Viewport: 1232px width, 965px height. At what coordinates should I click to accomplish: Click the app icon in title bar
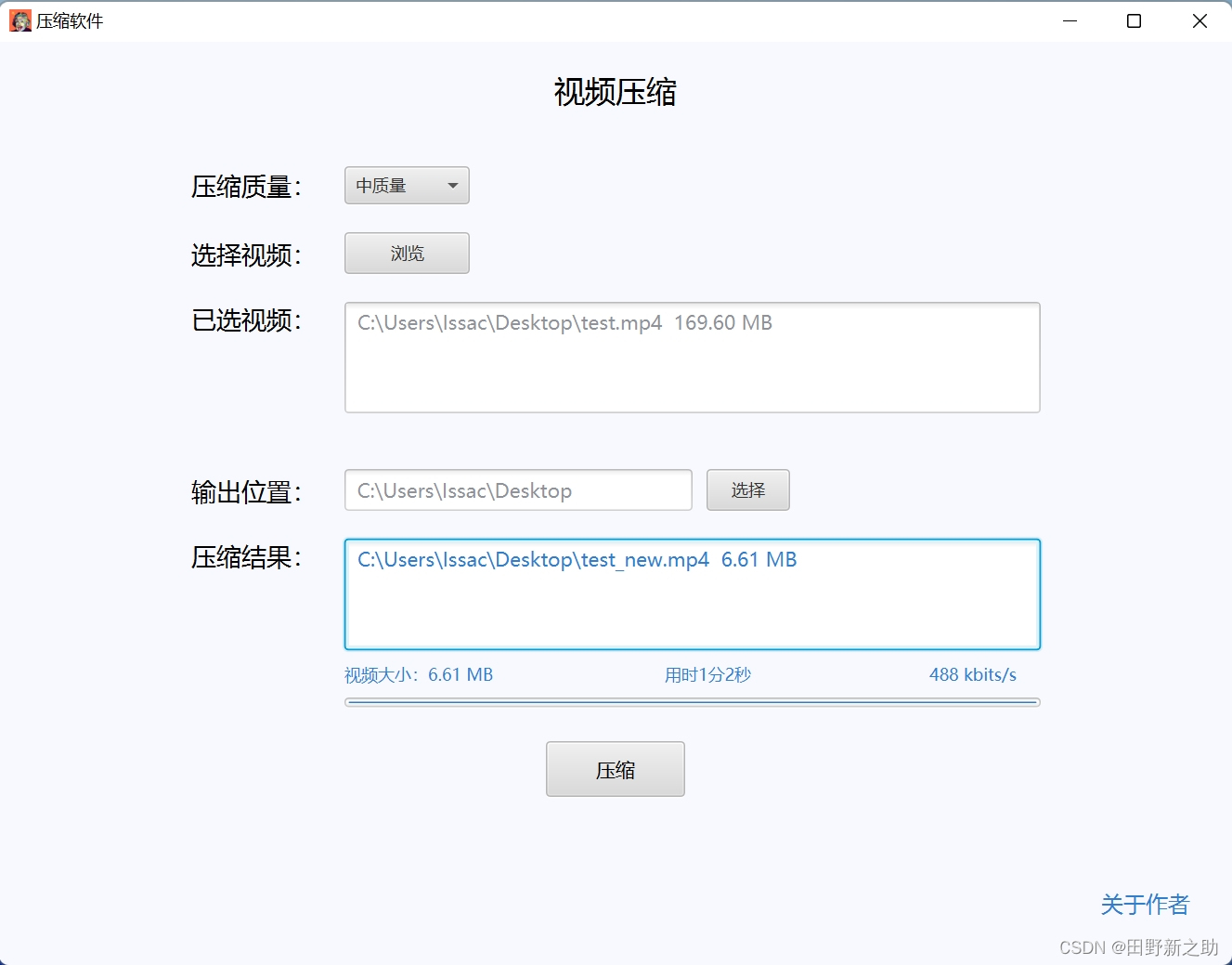[x=20, y=20]
